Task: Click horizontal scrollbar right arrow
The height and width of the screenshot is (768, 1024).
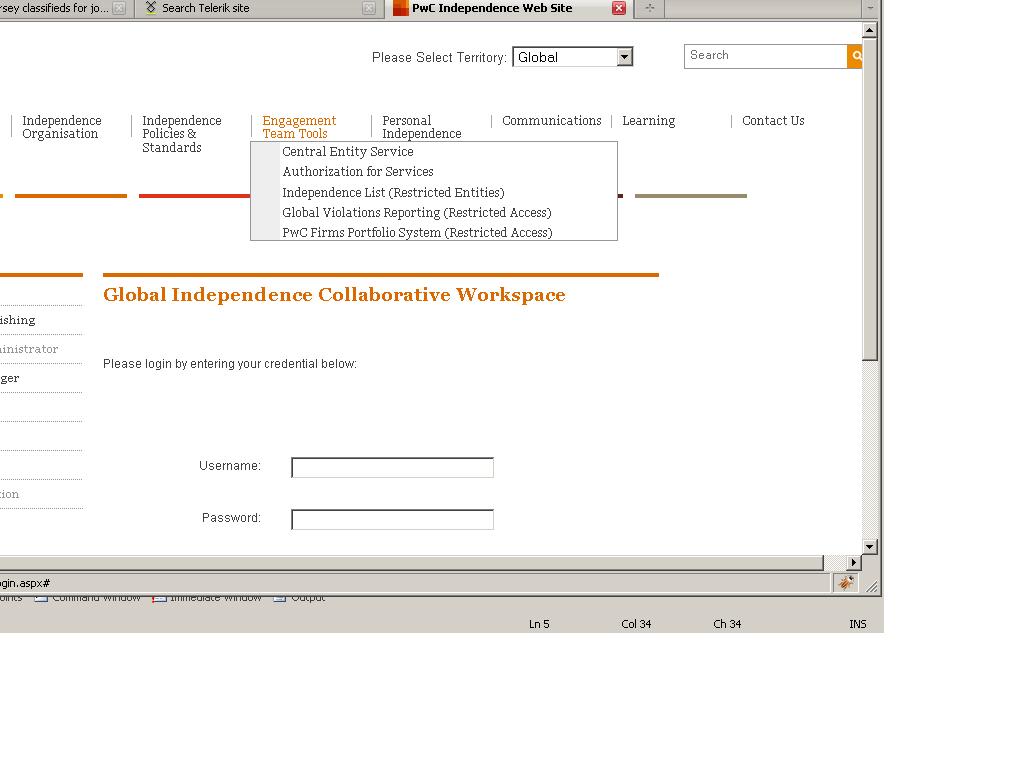Action: [854, 562]
